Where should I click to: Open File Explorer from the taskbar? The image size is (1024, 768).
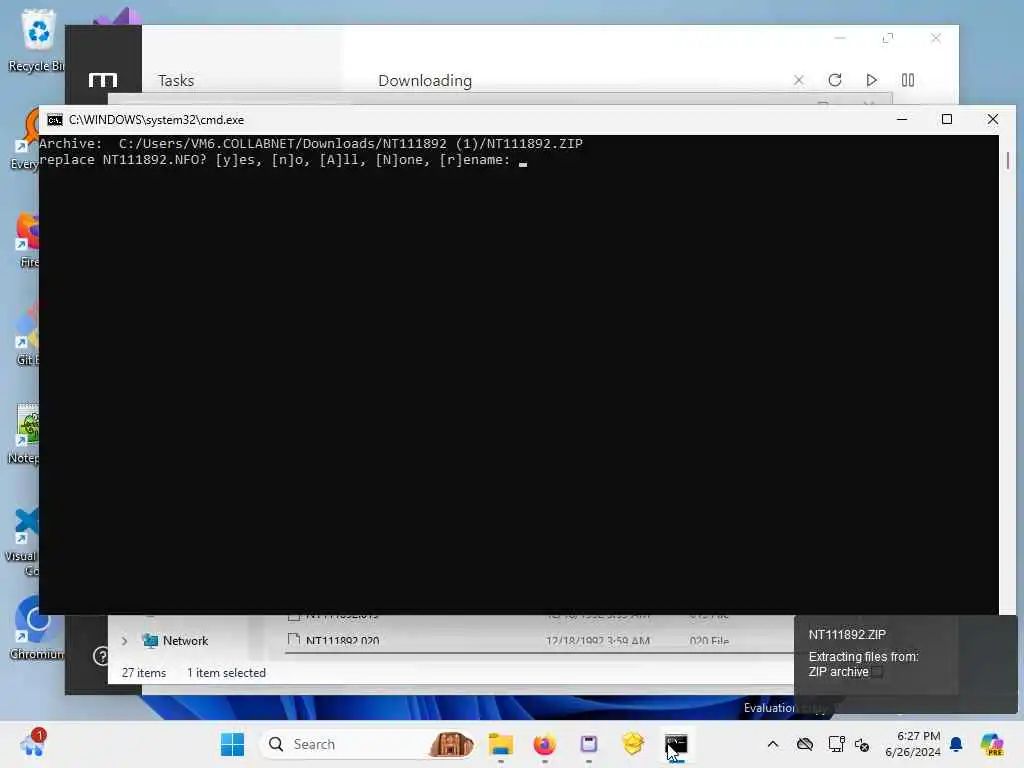501,744
